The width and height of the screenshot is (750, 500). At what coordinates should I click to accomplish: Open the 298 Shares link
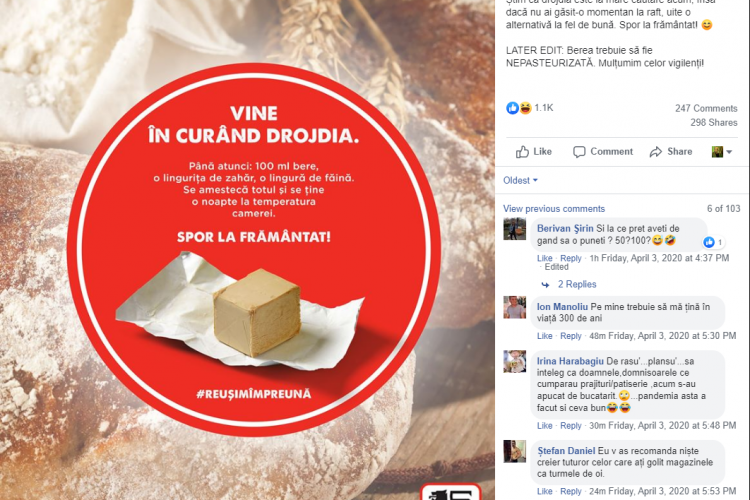point(714,122)
